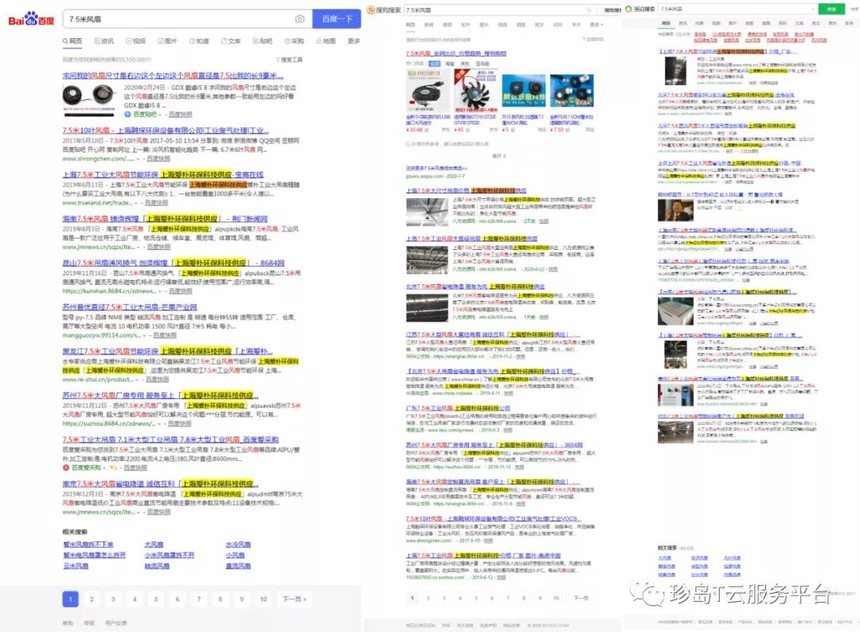Click the man portrait thumbnail in 360 results

(x=675, y=211)
